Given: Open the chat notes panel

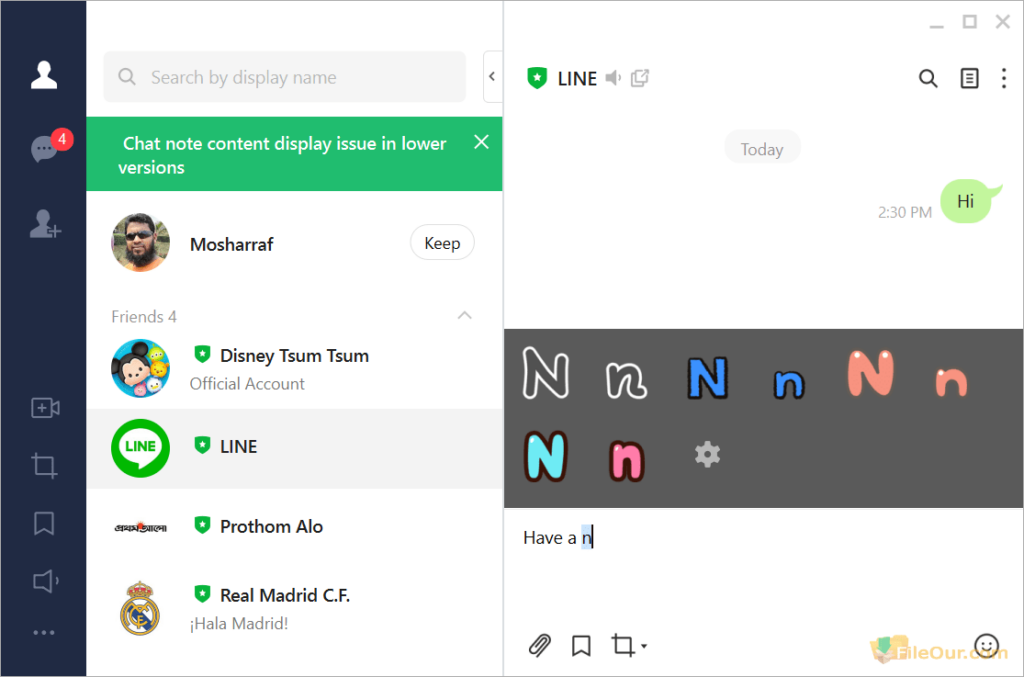Looking at the screenshot, I should [x=968, y=77].
